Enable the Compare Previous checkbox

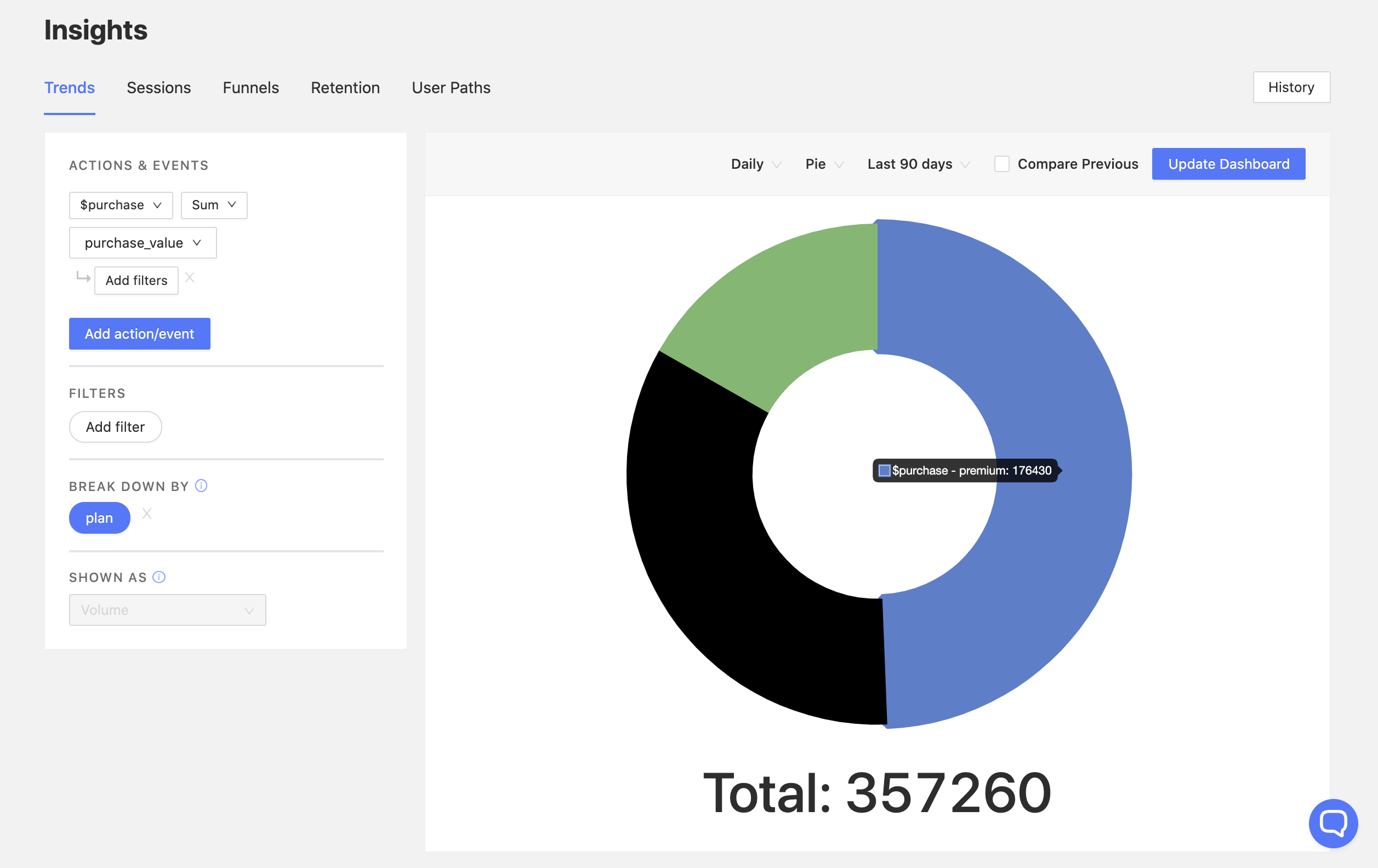pos(1002,164)
